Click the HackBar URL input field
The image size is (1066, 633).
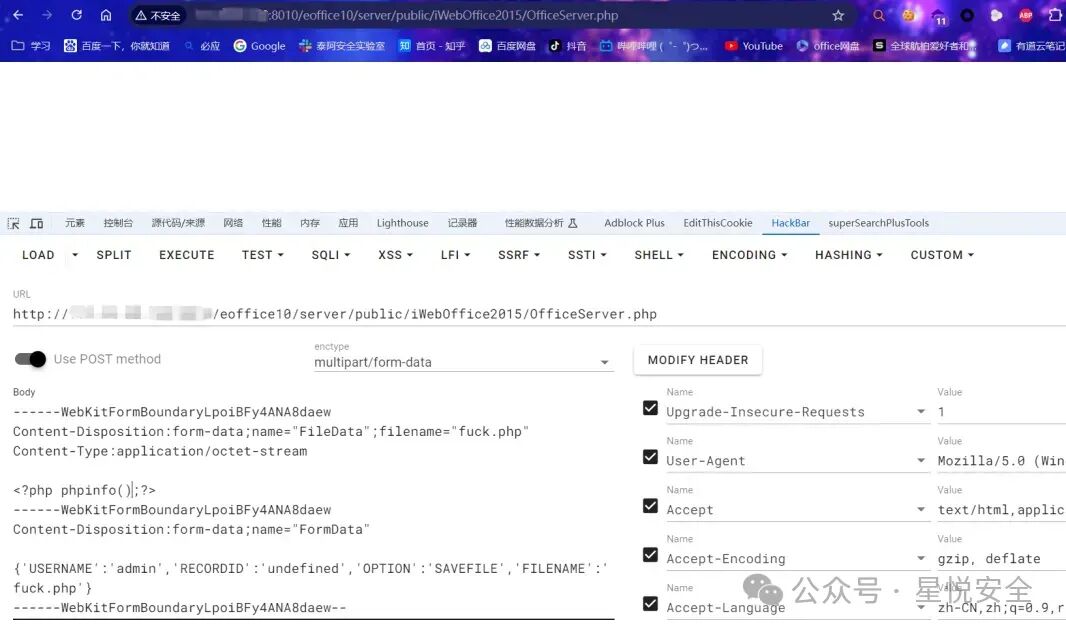pyautogui.click(x=539, y=314)
